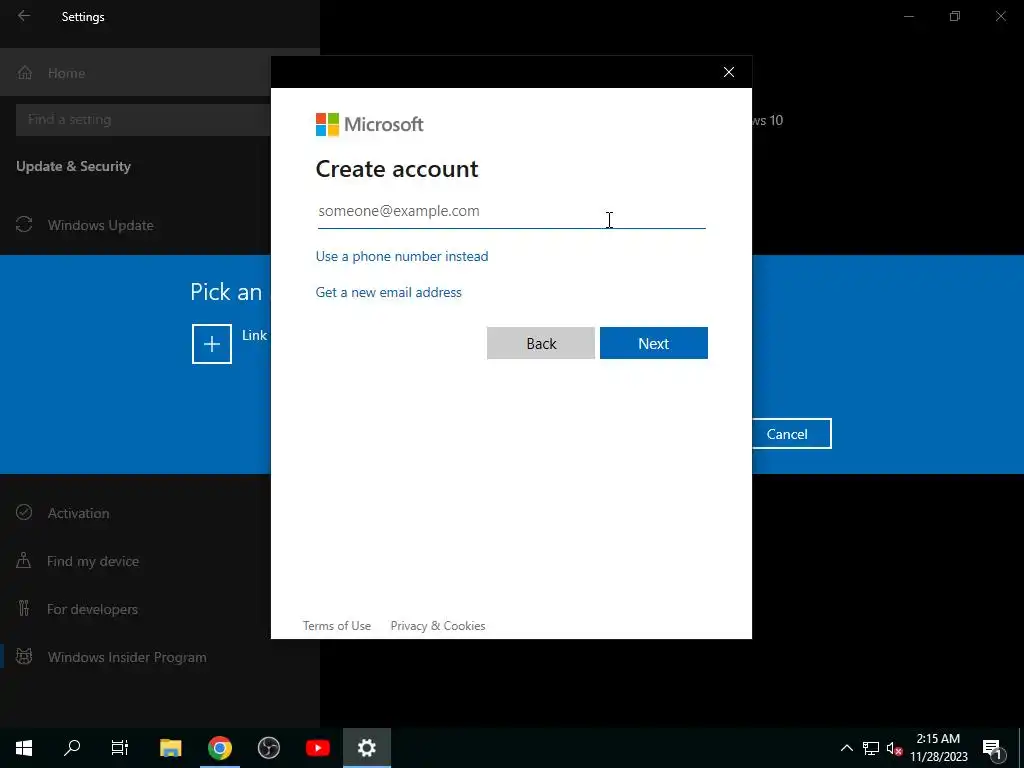
Task: Open the notification Action Center
Action: [992, 748]
